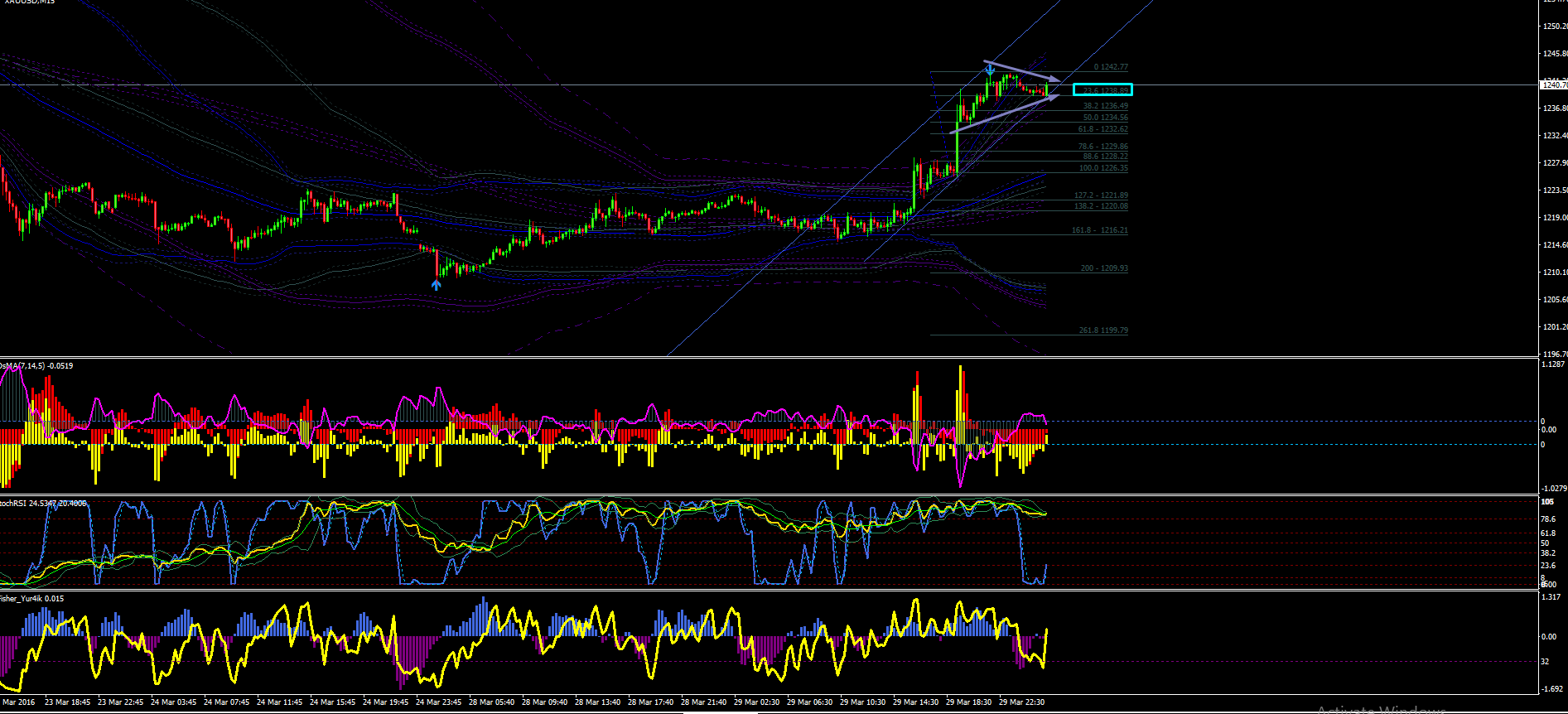Select the highlighted 23.6 1238.89 Fibonacci label
Image resolution: width=1568 pixels, height=714 pixels.
tap(1102, 90)
